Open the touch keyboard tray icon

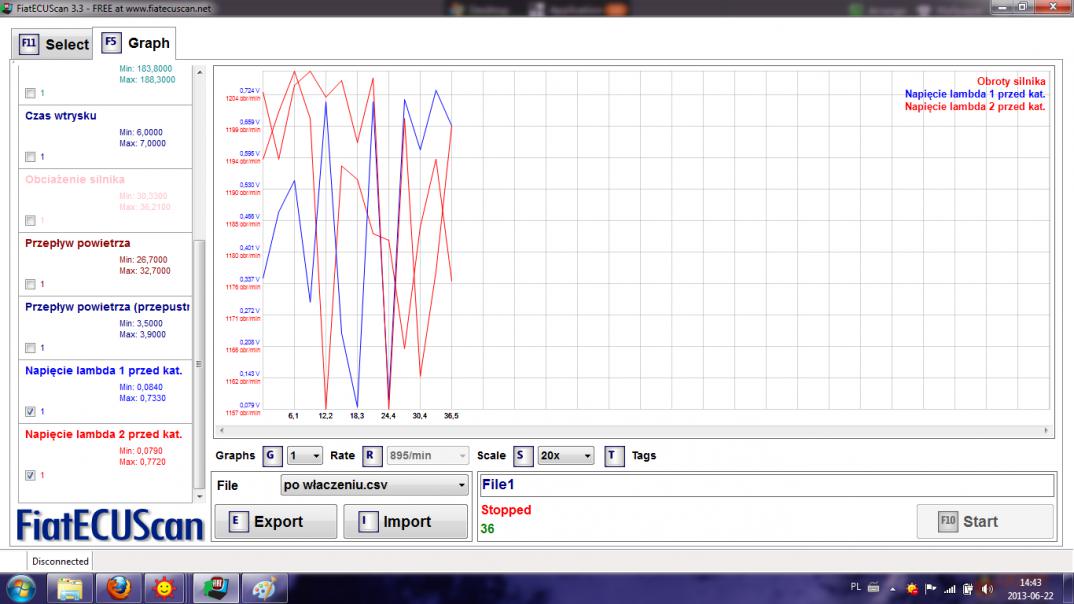[873, 588]
